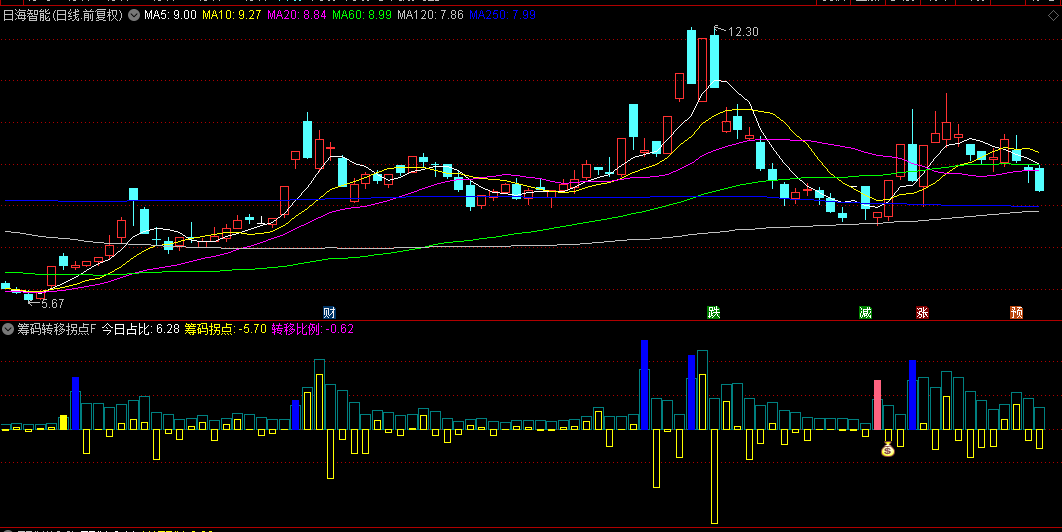Select the 日海智能(日线,前复权) chart title
The height and width of the screenshot is (532, 1062).
tap(63, 15)
